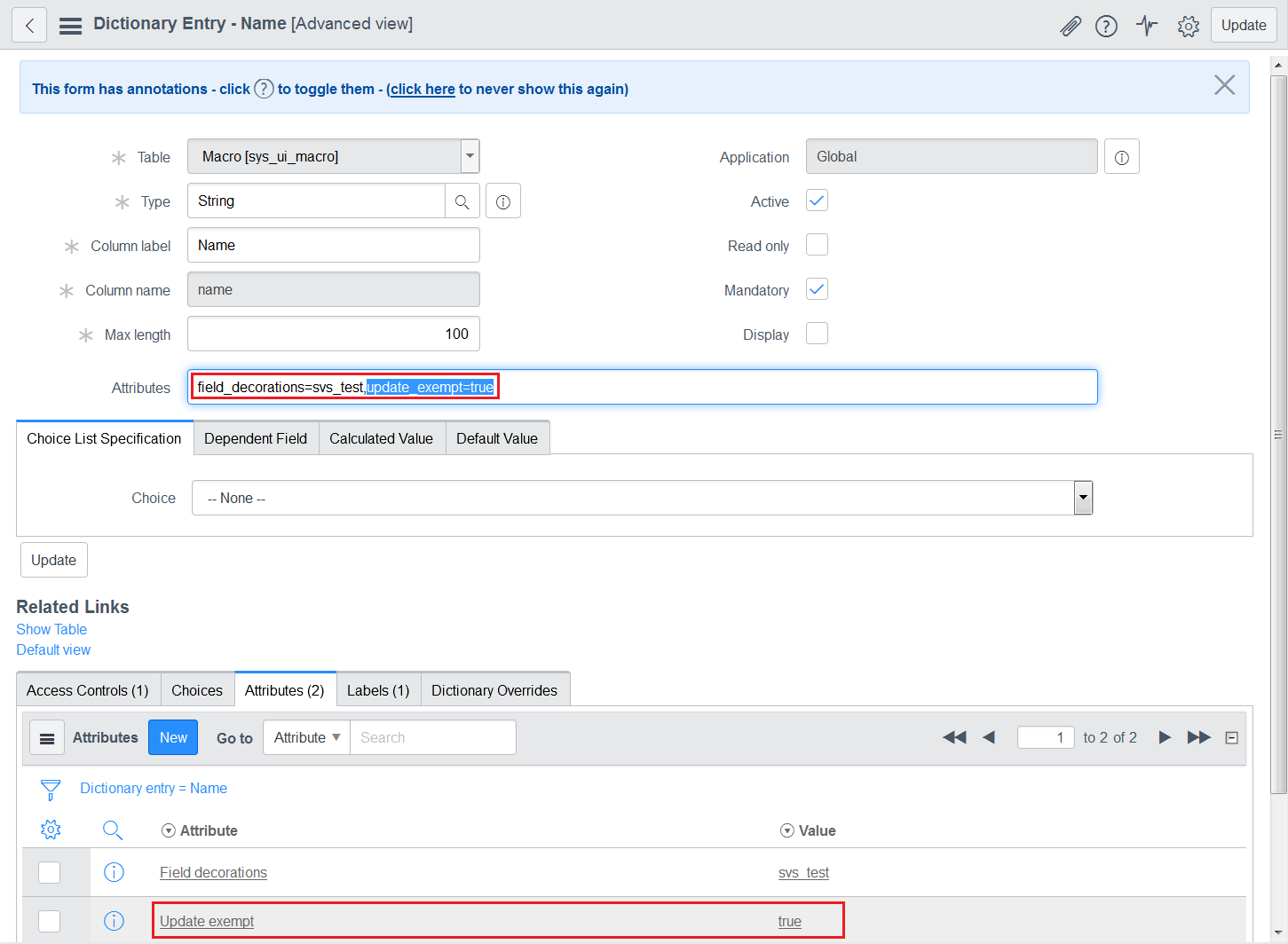Open the attachments paperclip icon

[1071, 26]
